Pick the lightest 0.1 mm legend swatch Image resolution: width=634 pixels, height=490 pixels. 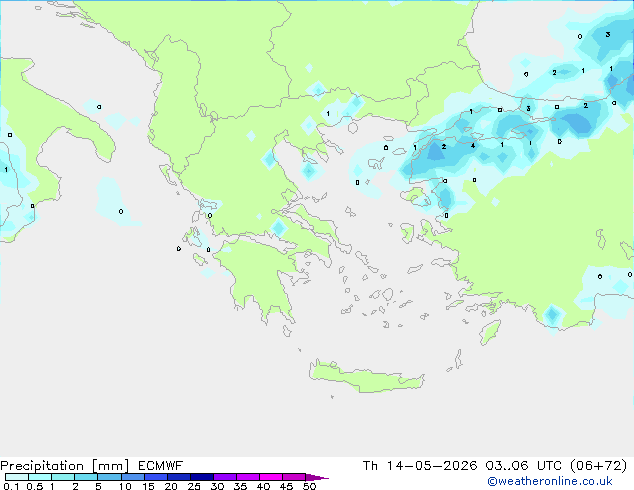tap(17, 477)
